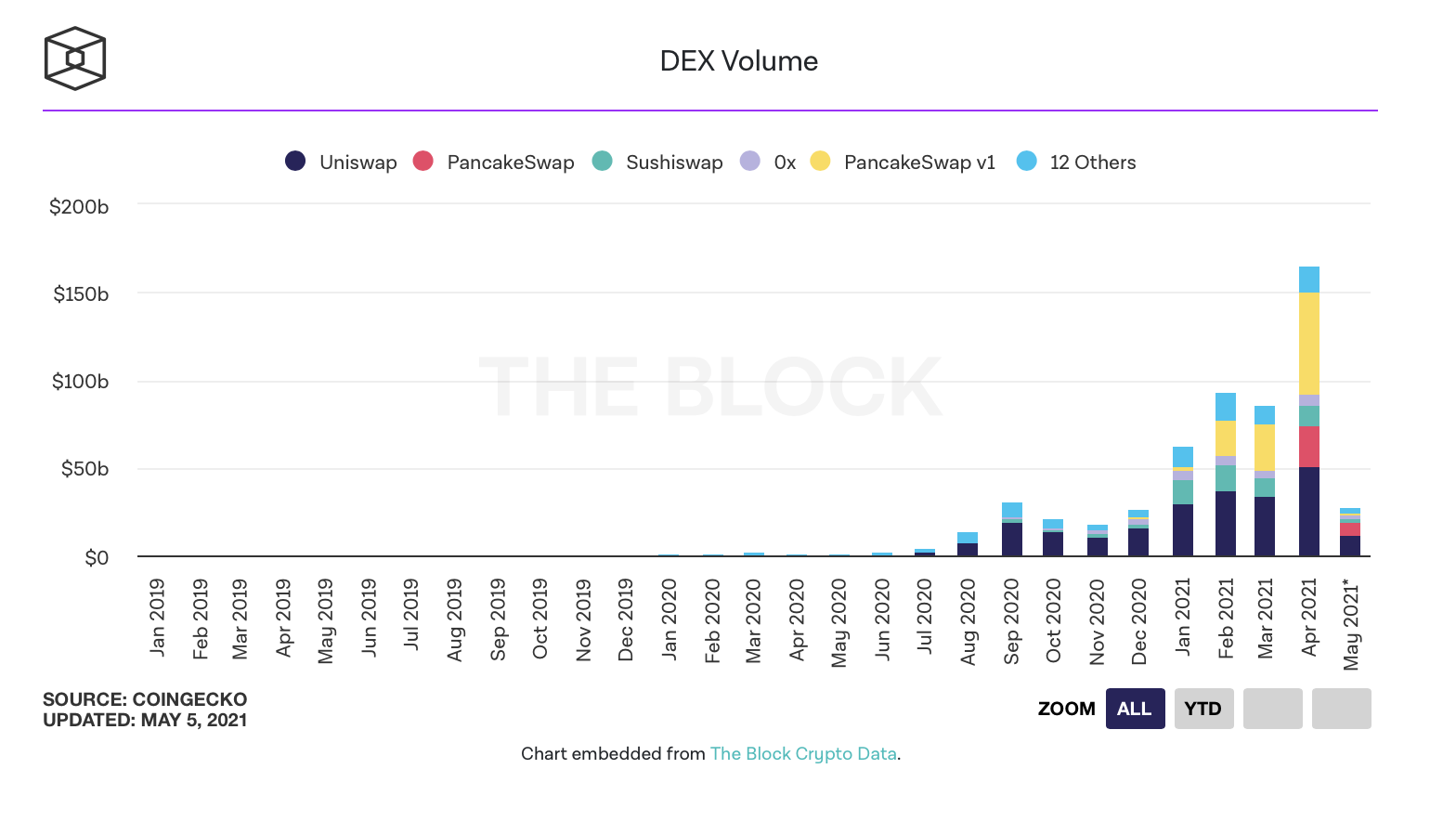
Task: Toggle Uniswap series via legend dot
Action: (295, 161)
